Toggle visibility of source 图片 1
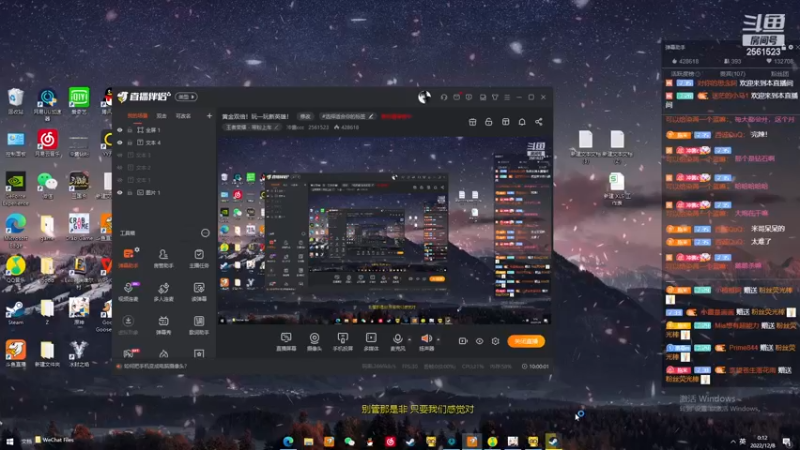 click(x=120, y=192)
